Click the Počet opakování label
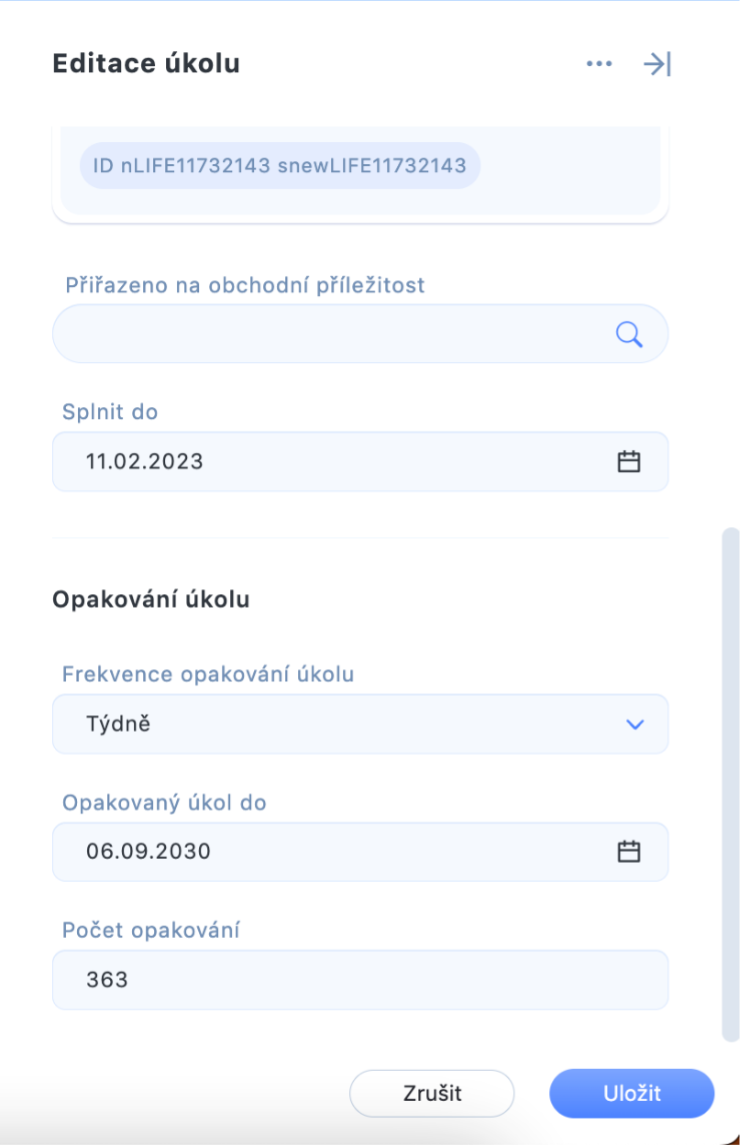The height and width of the screenshot is (1148, 742). click(151, 930)
